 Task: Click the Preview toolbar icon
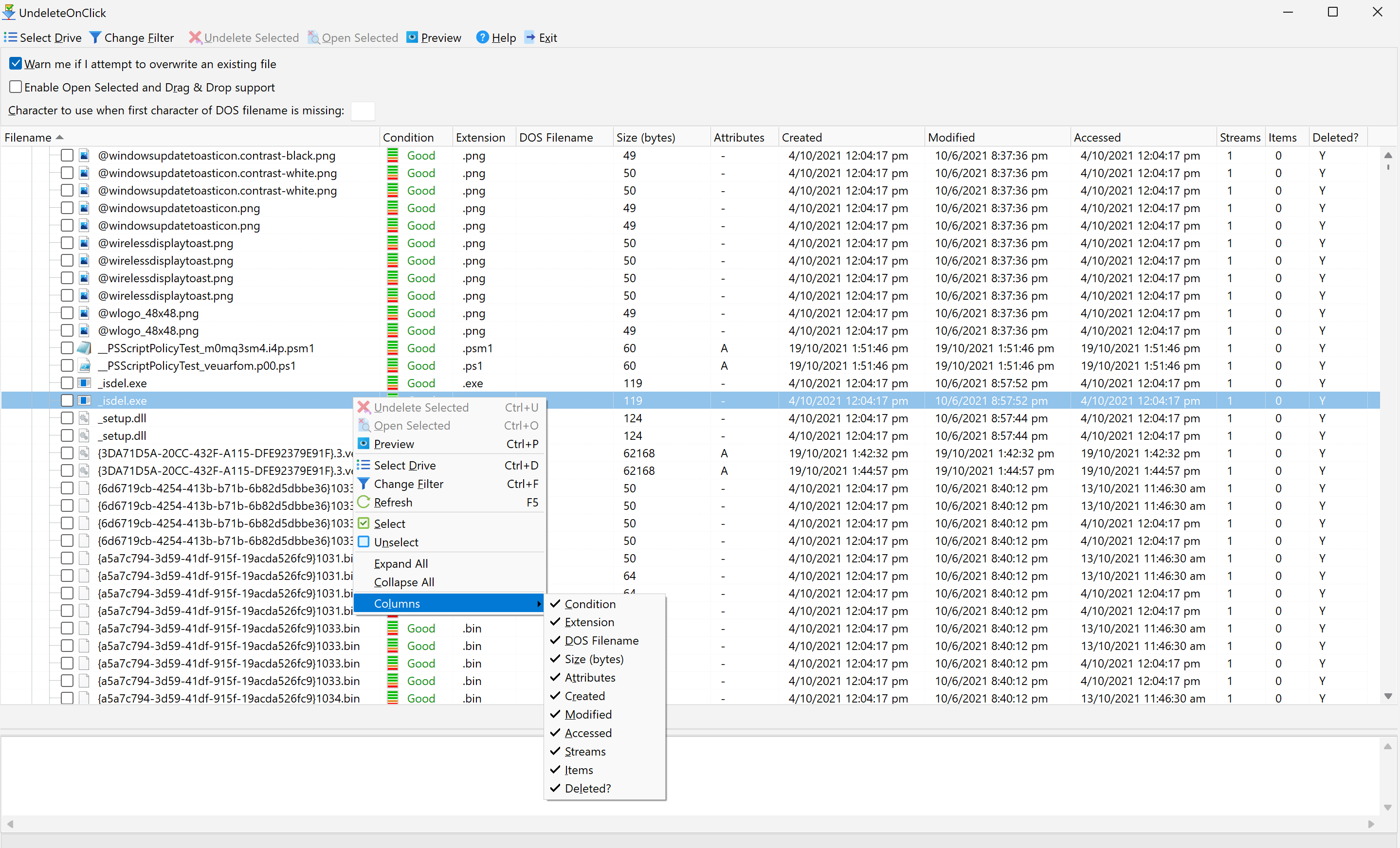[412, 37]
